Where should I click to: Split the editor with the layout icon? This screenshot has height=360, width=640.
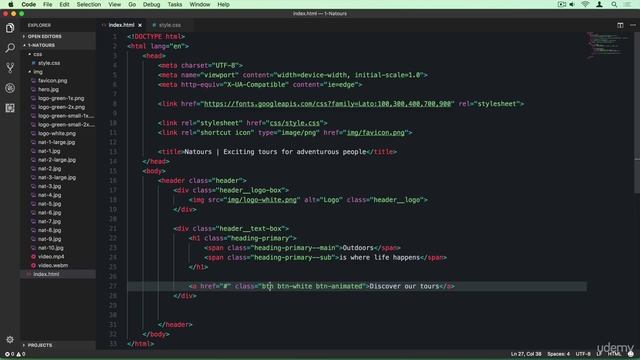coord(620,25)
